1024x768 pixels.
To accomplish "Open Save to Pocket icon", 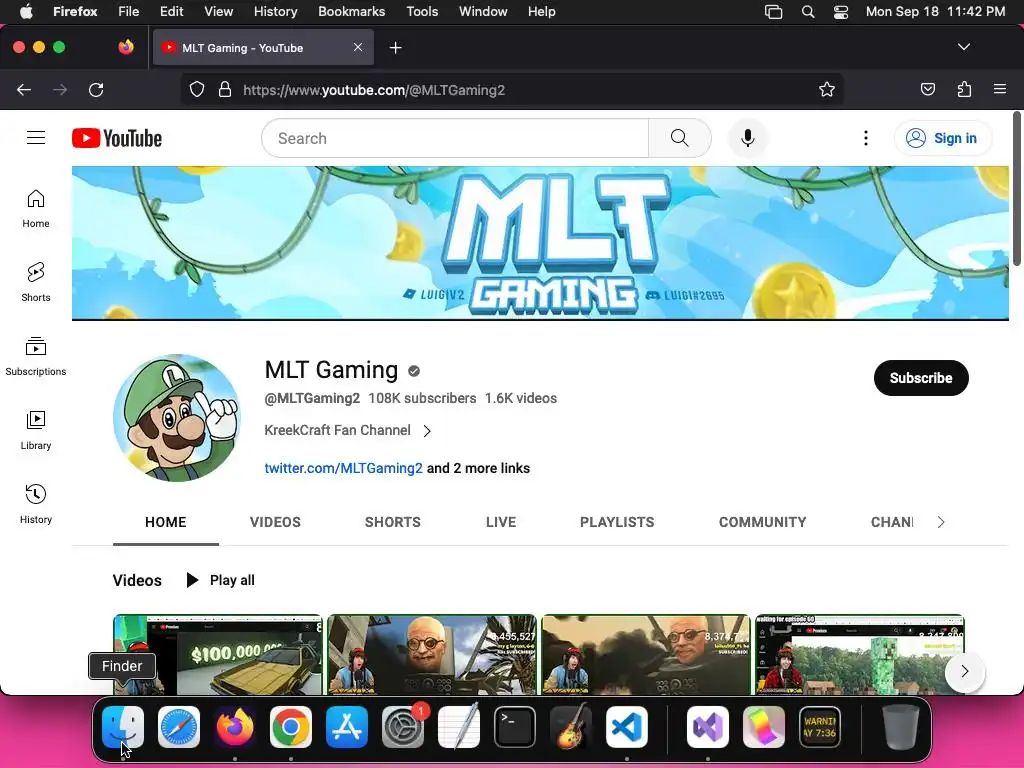I will (928, 89).
